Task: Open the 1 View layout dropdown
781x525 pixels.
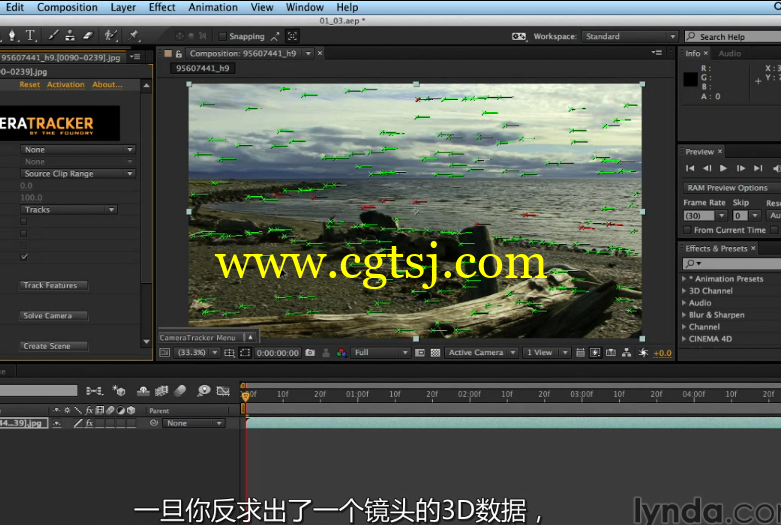Action: click(546, 353)
